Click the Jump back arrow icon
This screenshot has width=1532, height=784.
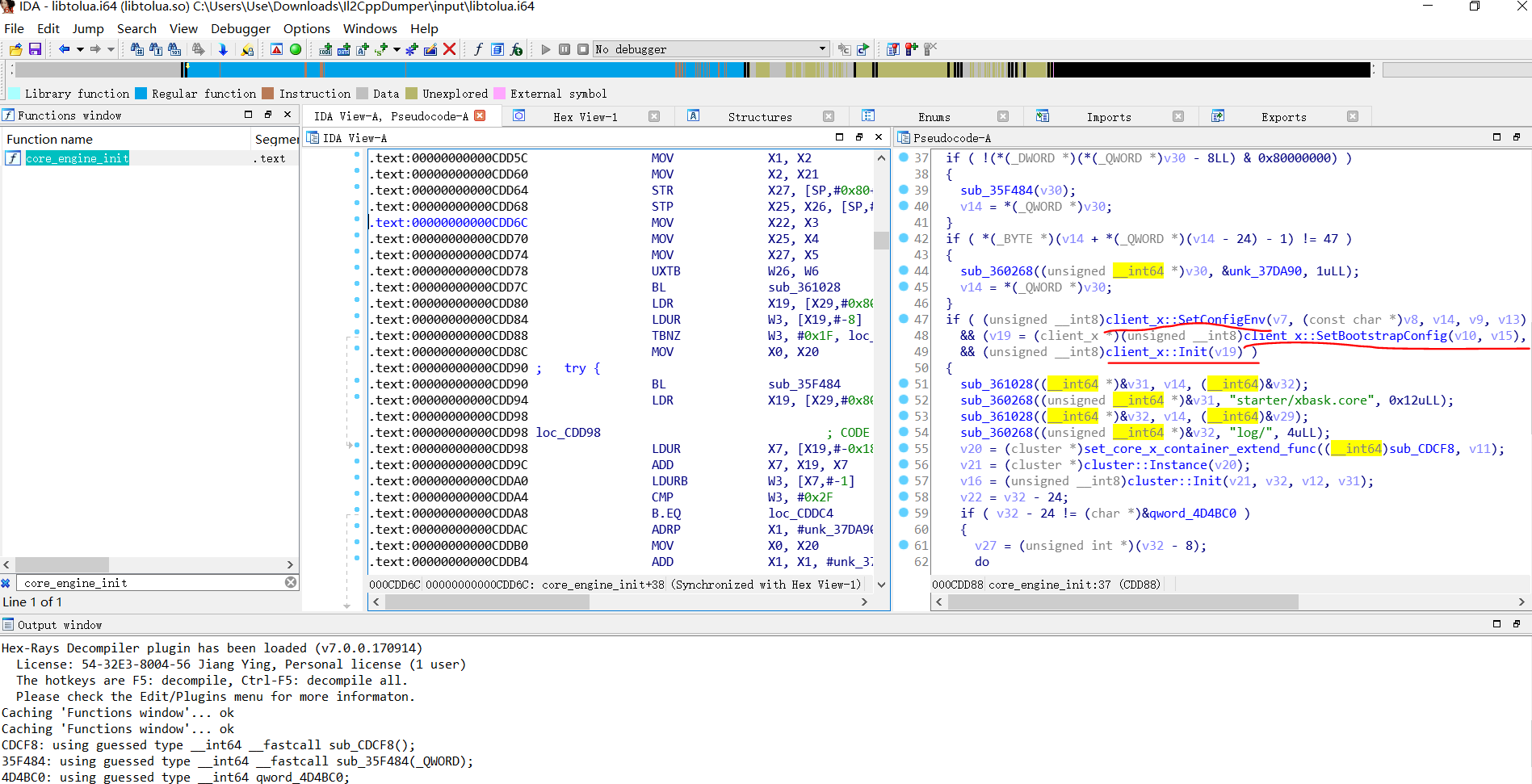64,49
